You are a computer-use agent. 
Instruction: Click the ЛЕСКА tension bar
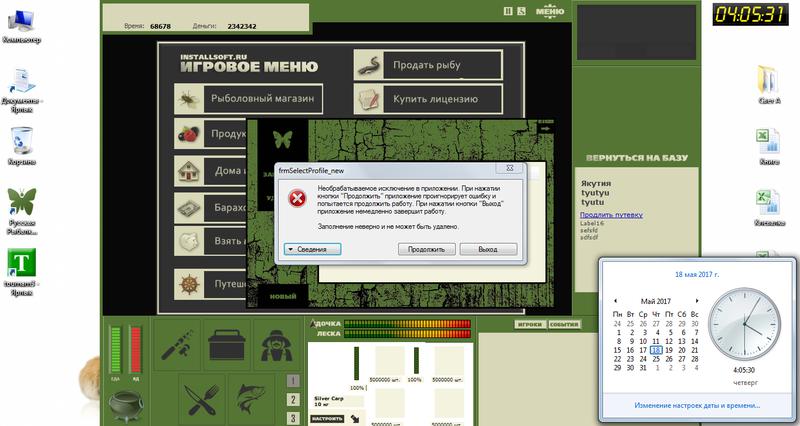[407, 334]
